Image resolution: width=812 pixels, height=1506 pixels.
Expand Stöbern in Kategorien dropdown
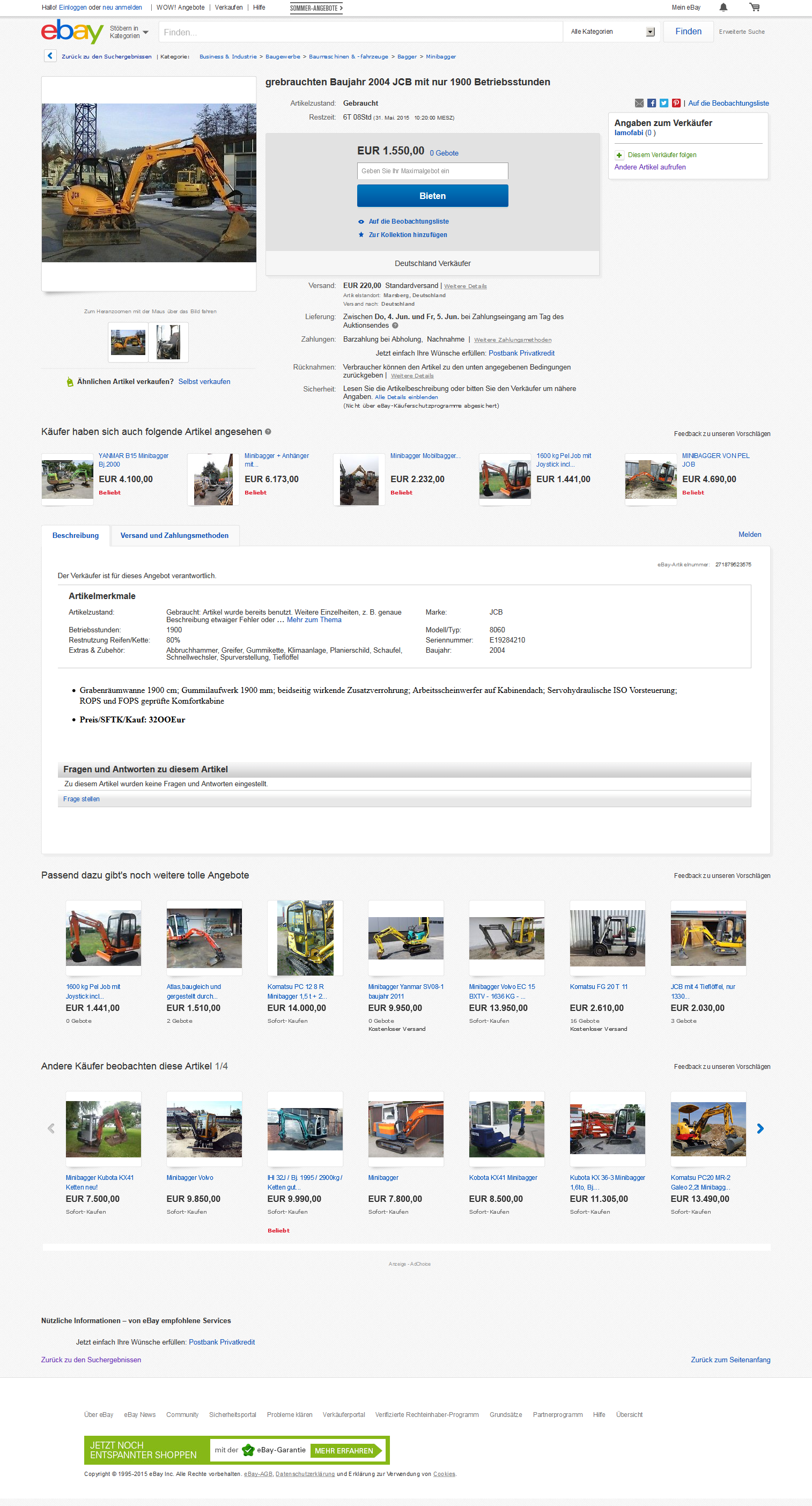pos(129,32)
